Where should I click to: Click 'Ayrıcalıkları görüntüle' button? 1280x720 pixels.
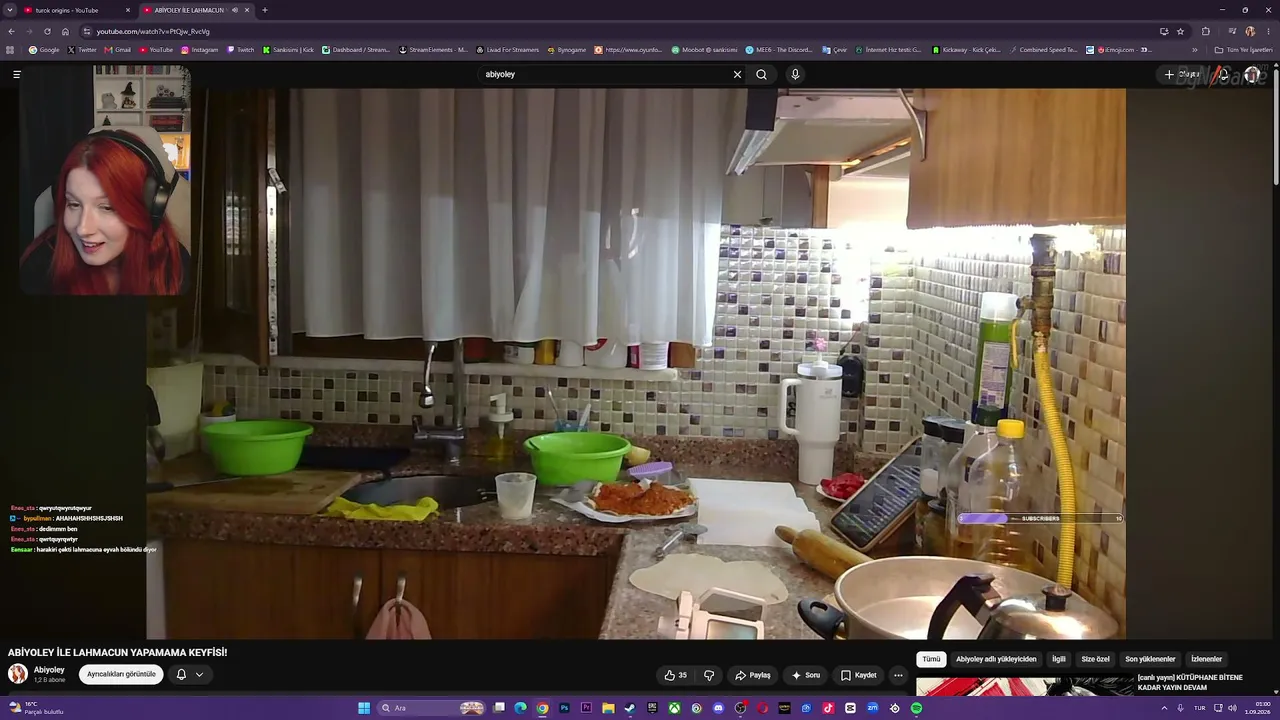[x=121, y=675]
